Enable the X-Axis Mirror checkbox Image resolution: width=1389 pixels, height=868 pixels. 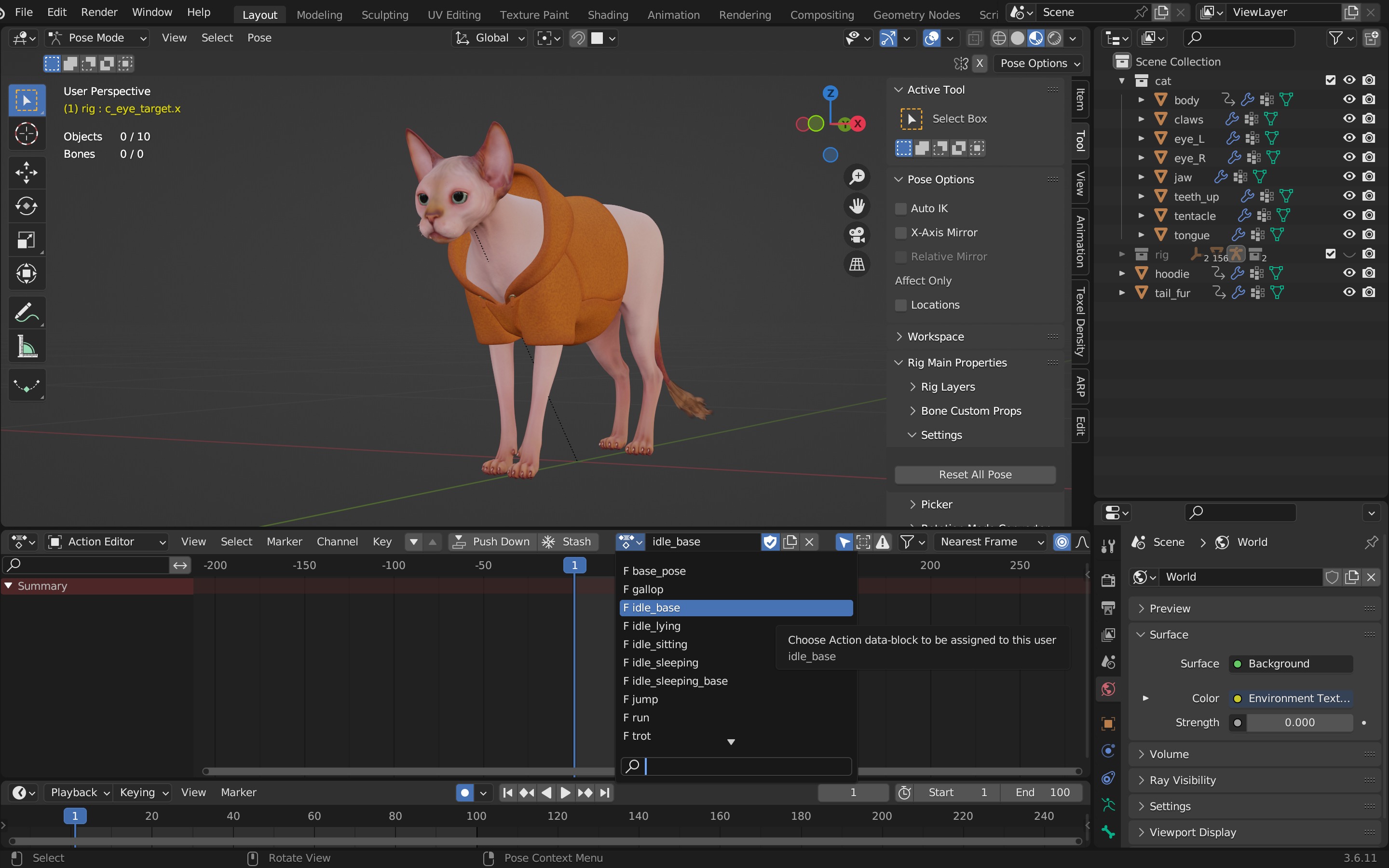901,232
